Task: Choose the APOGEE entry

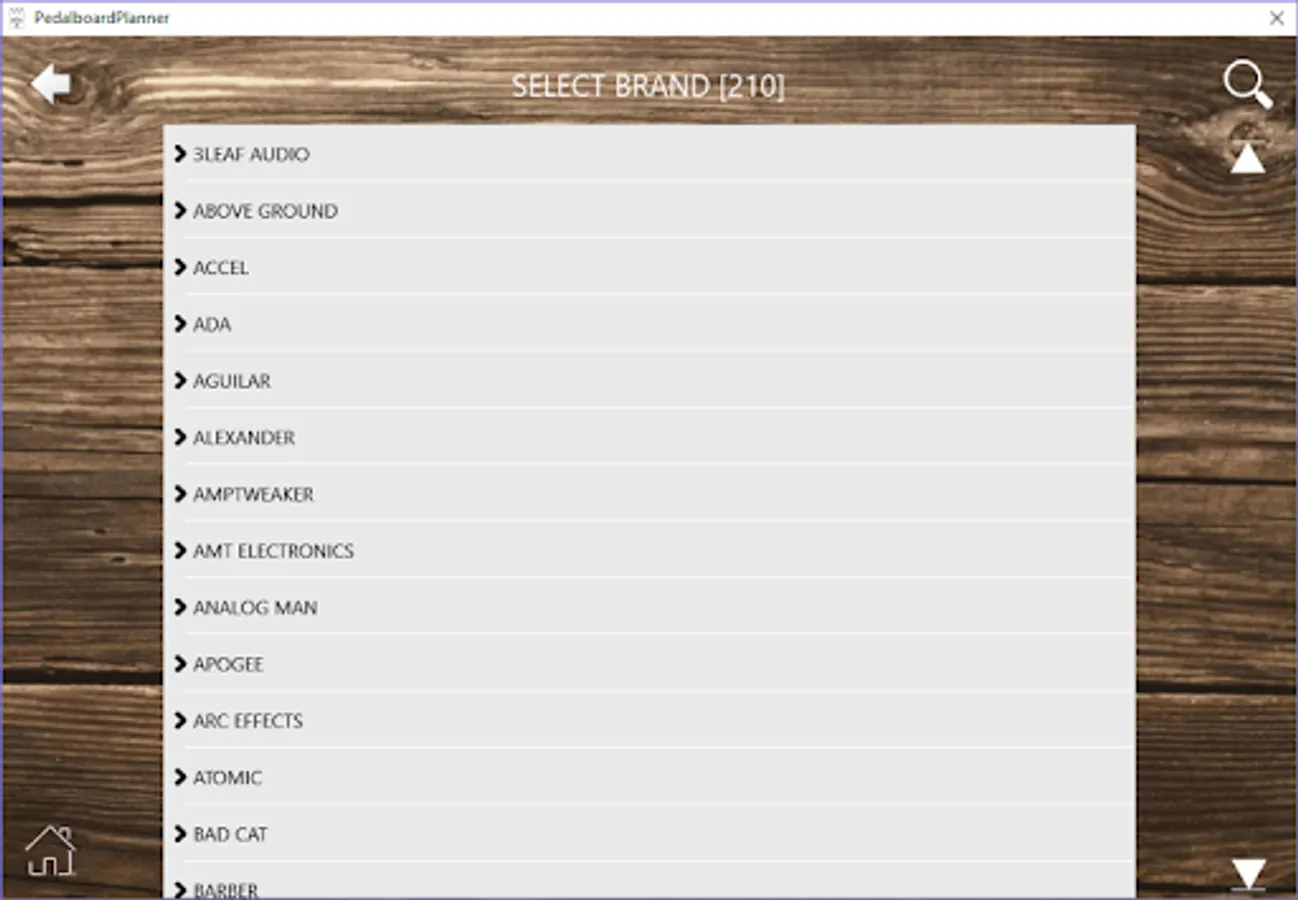Action: tap(228, 664)
